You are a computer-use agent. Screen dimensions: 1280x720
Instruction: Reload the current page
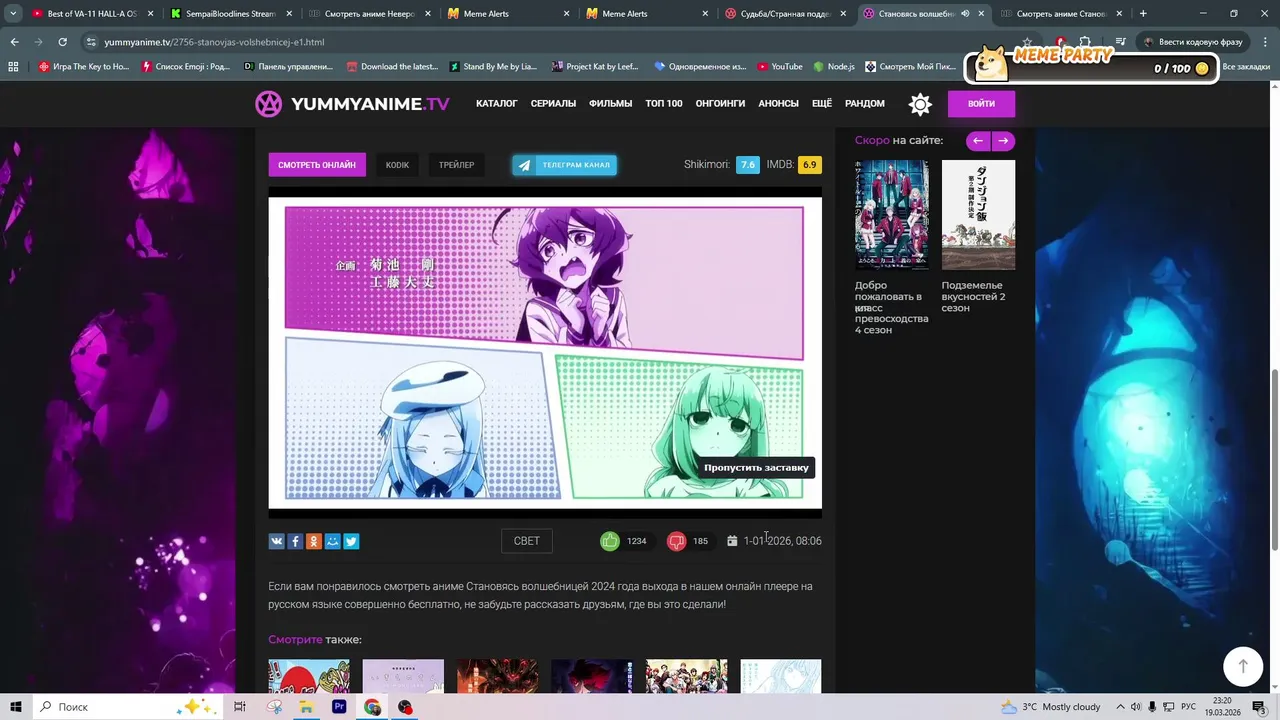62,42
